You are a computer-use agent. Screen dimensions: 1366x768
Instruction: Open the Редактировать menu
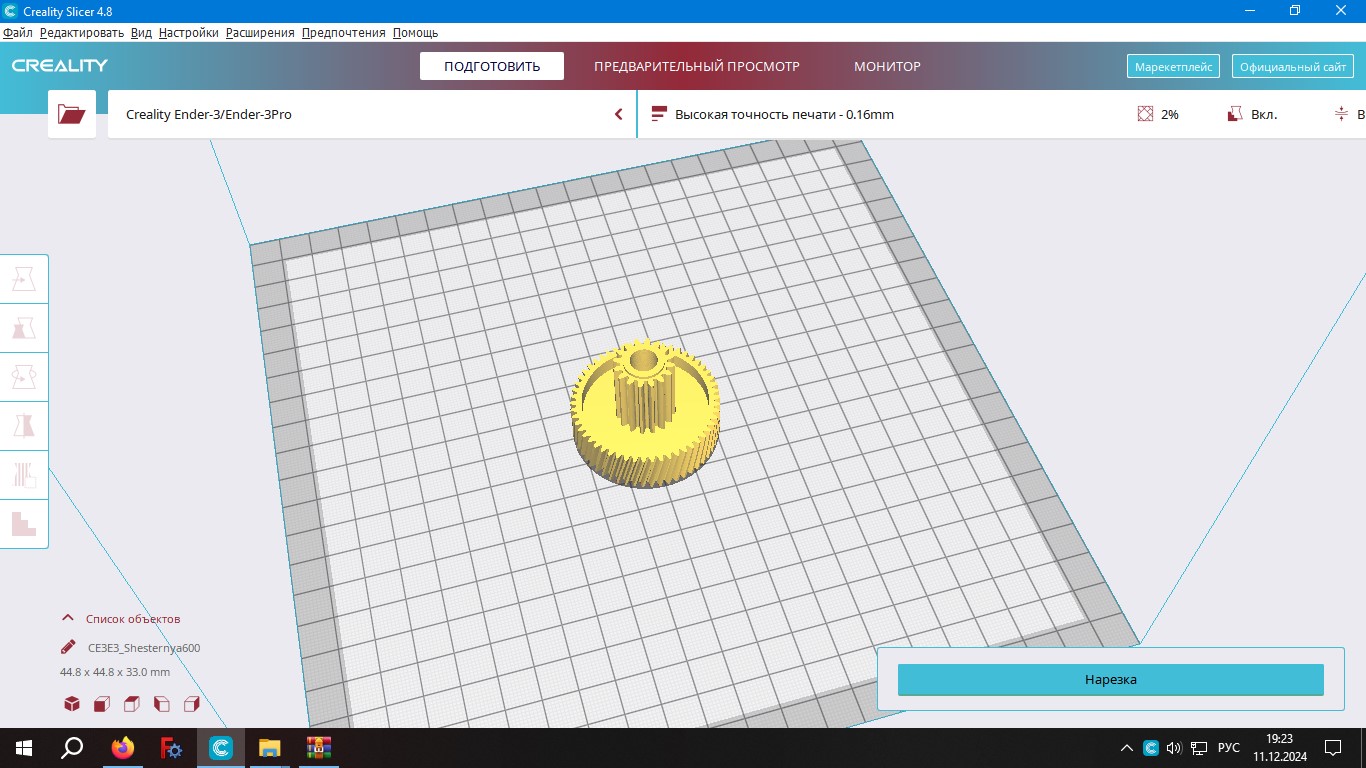pyautogui.click(x=82, y=32)
